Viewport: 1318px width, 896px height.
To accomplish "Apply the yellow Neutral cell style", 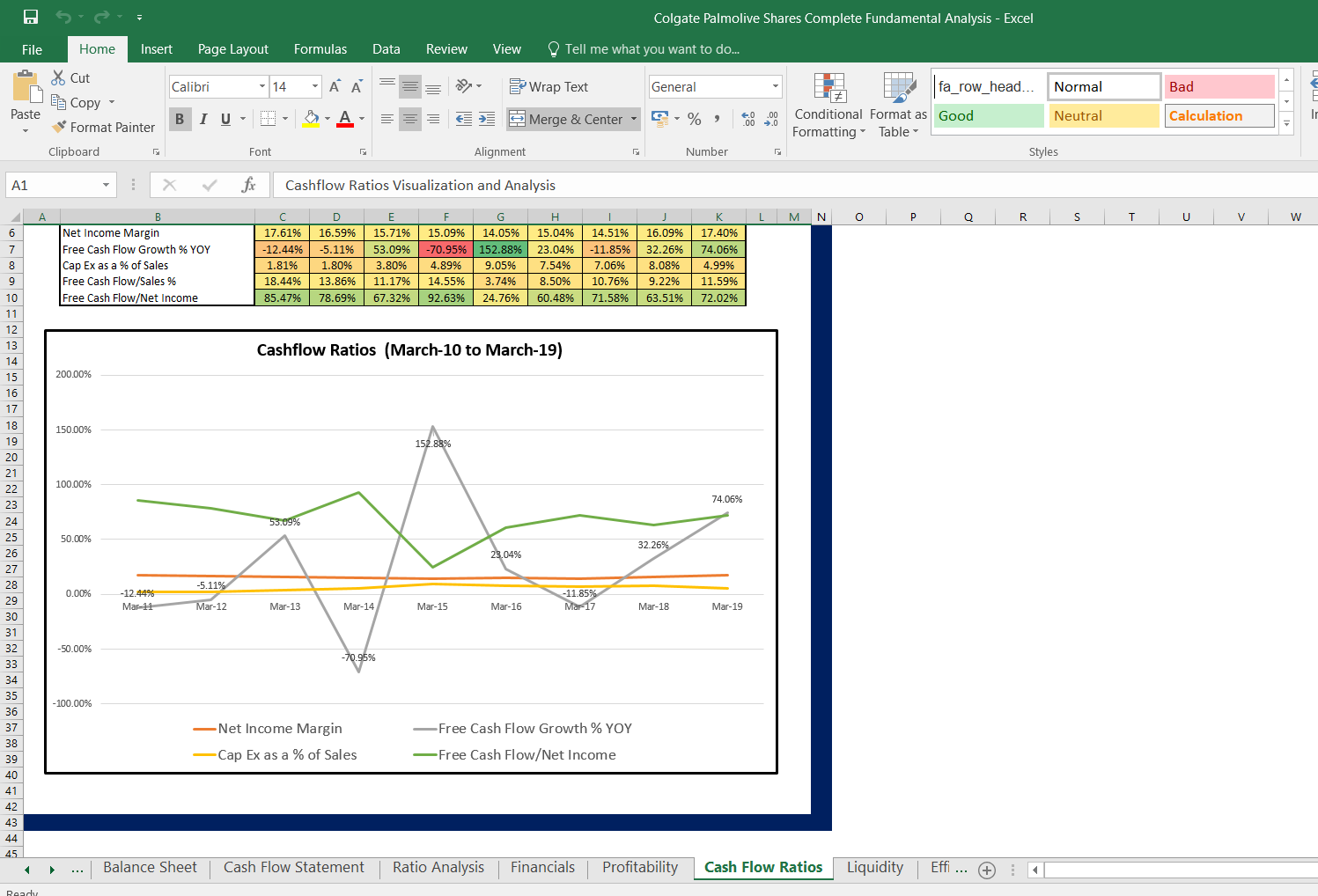I will pyautogui.click(x=1104, y=115).
